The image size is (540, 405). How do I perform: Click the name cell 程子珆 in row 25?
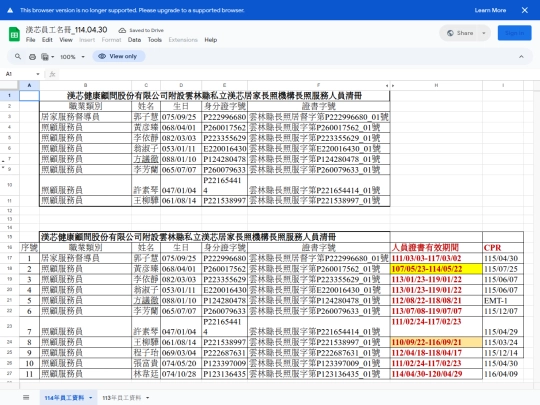click(146, 353)
